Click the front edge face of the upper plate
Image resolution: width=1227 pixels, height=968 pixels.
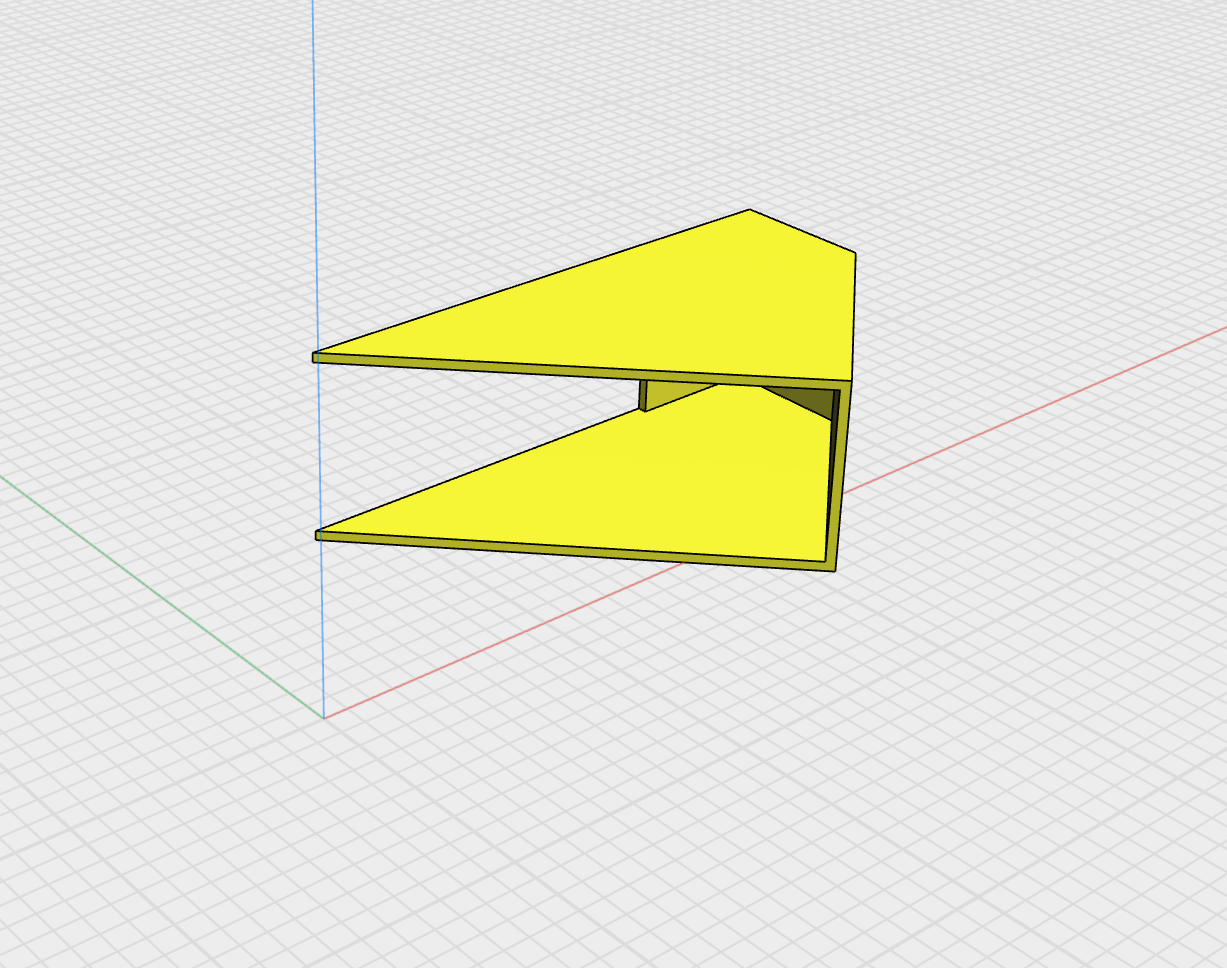[x=580, y=371]
